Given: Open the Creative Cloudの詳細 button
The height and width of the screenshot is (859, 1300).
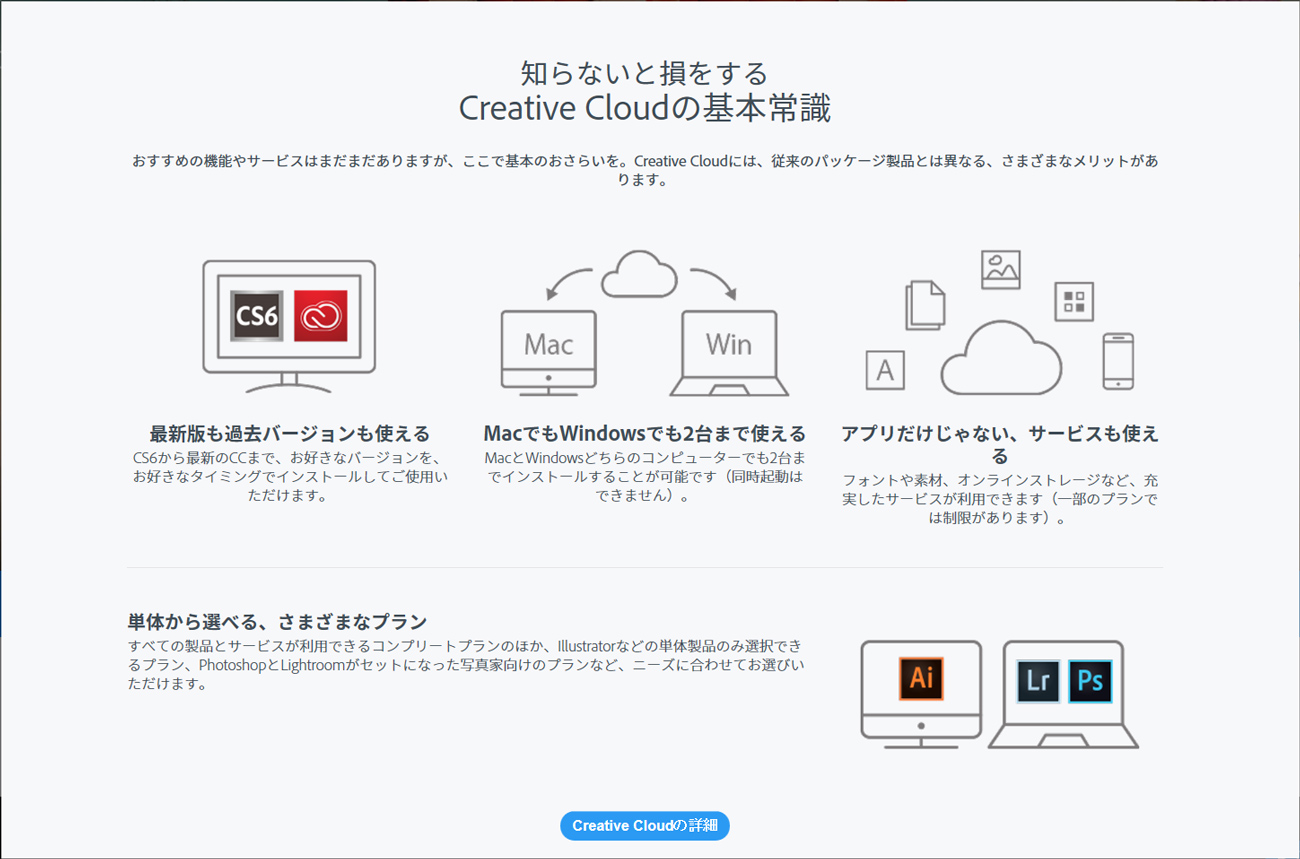Looking at the screenshot, I should (645, 826).
